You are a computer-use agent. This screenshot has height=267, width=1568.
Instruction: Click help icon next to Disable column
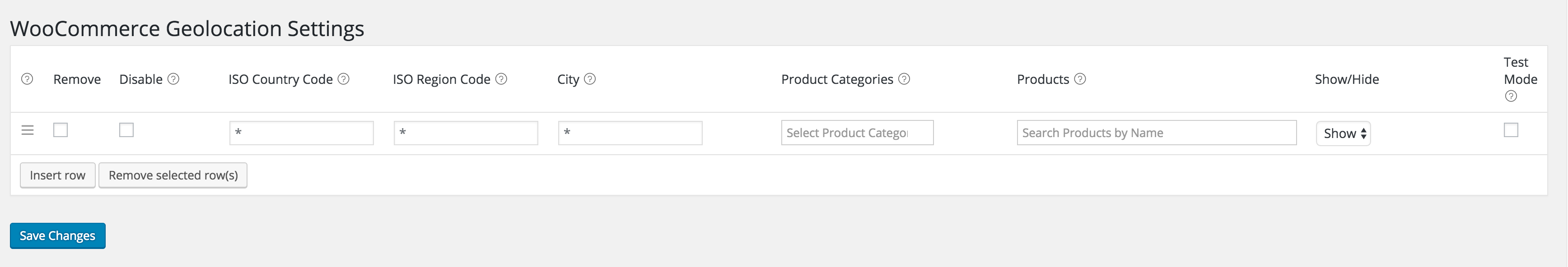coord(173,79)
